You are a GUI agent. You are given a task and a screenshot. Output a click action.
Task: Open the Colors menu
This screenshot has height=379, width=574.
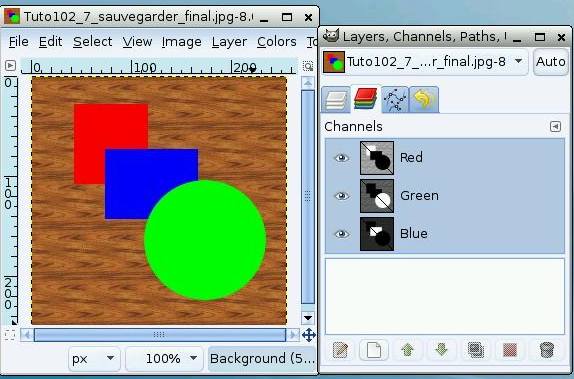coord(276,42)
